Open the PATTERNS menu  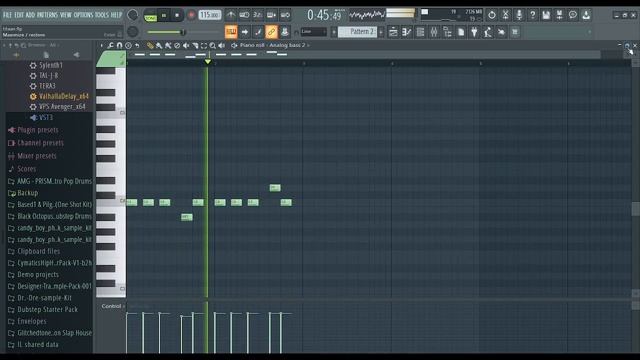tap(47, 15)
